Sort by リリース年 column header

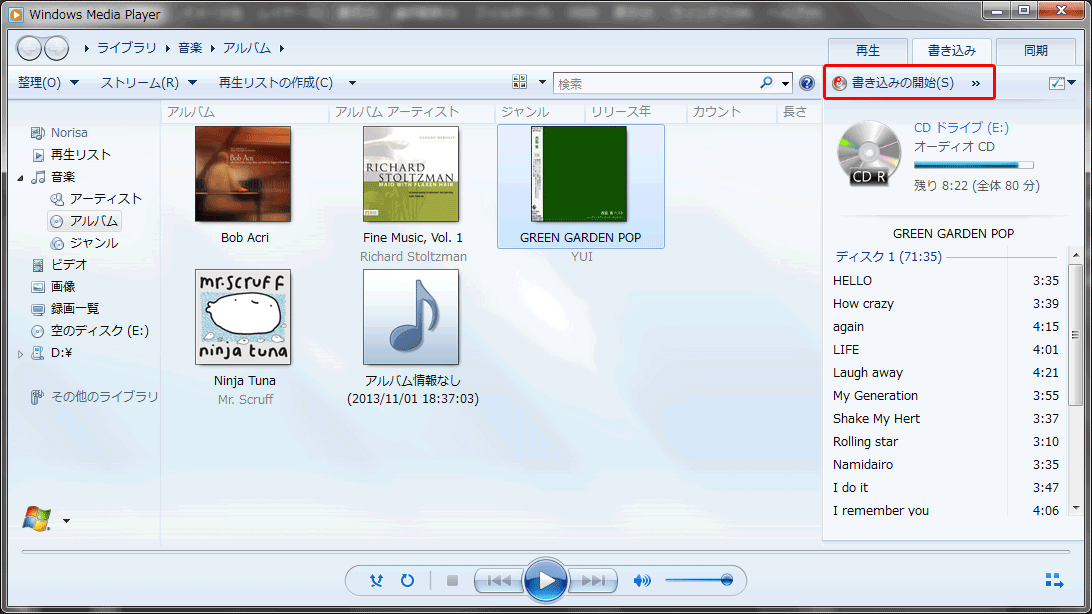[621, 111]
